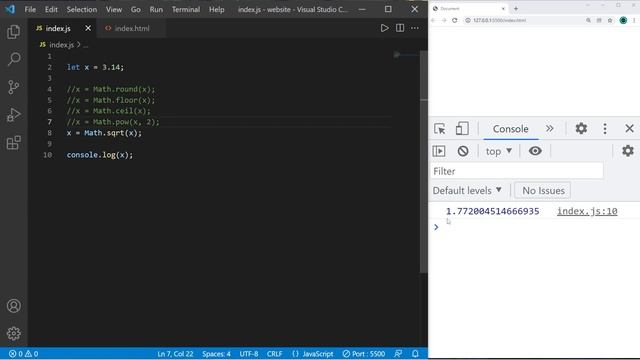
Task: Open the Go menu
Action: coord(136,9)
